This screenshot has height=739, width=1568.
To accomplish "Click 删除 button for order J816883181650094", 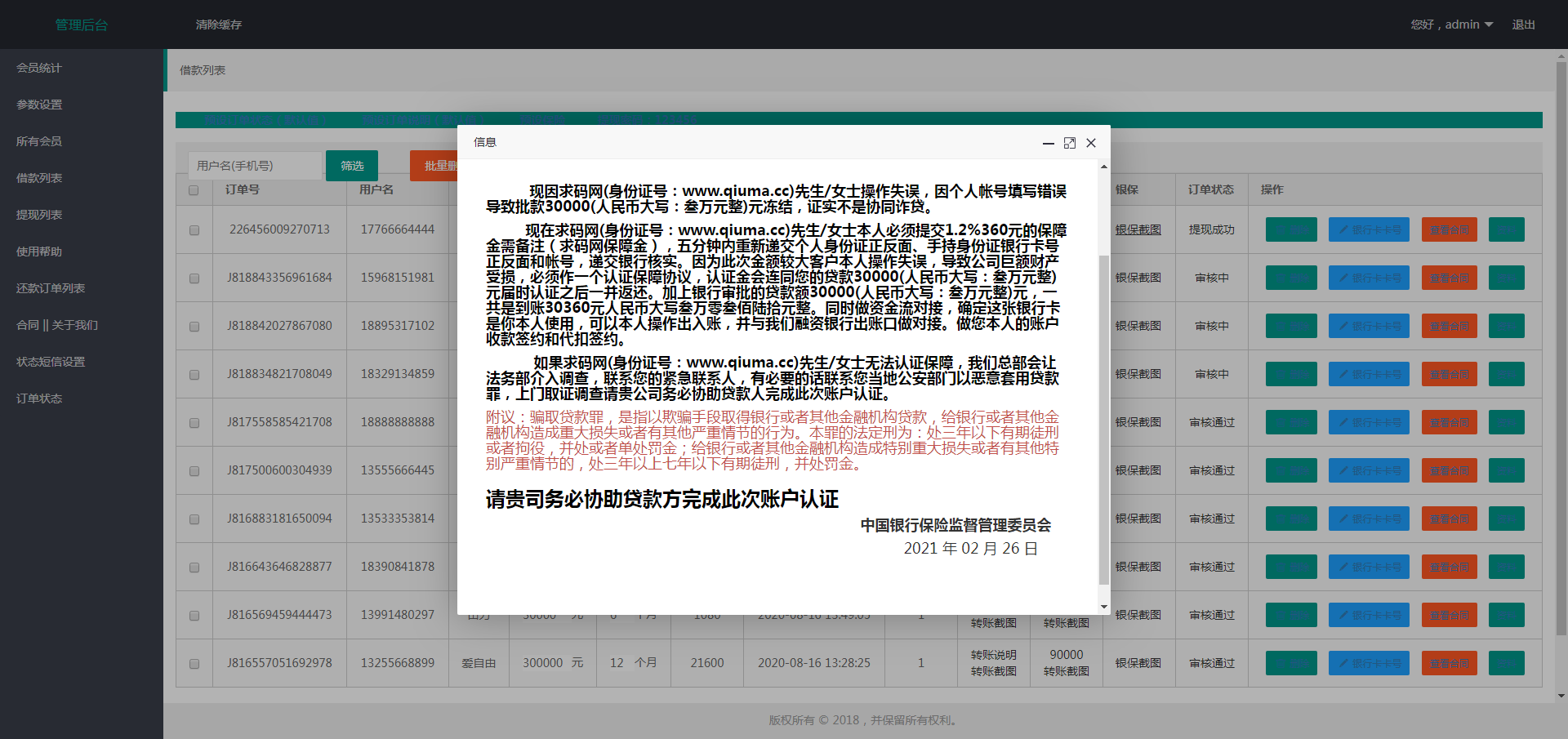I will pyautogui.click(x=1291, y=519).
